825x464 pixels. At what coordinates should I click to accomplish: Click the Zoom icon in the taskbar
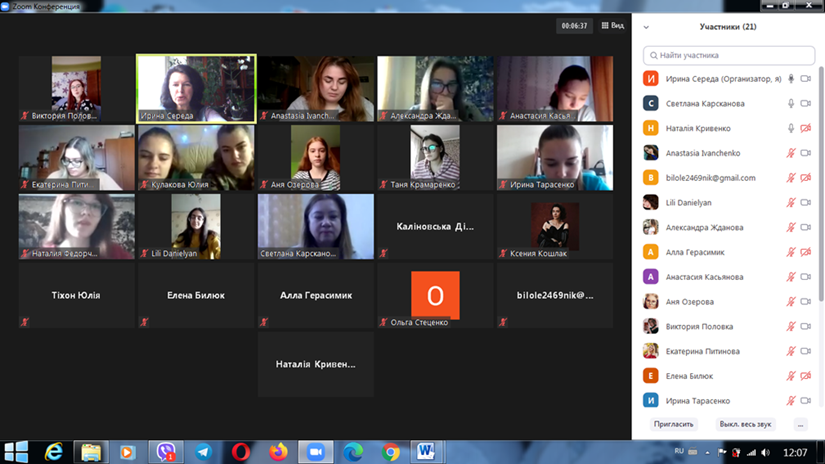316,452
